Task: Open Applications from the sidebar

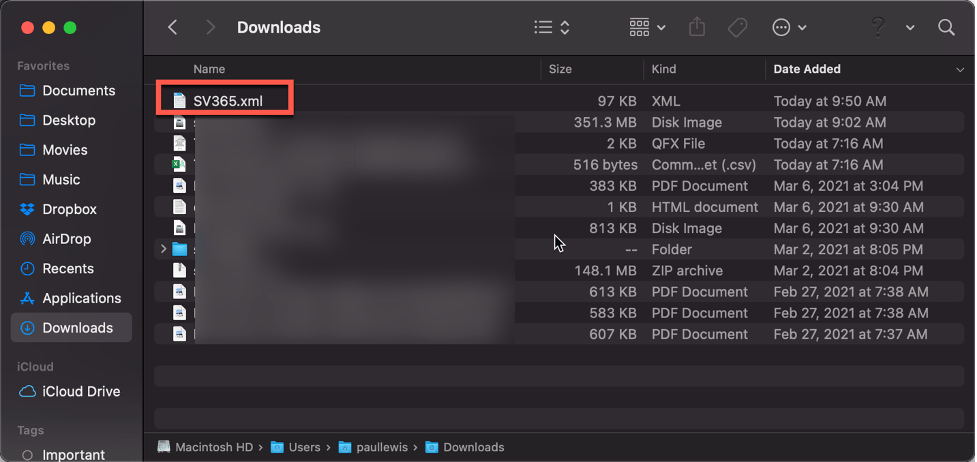Action: coord(81,298)
